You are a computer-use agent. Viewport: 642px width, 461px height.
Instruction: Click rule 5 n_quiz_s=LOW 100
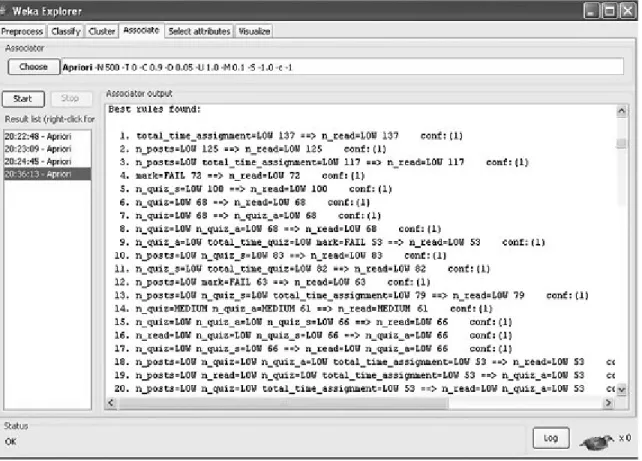click(256, 189)
